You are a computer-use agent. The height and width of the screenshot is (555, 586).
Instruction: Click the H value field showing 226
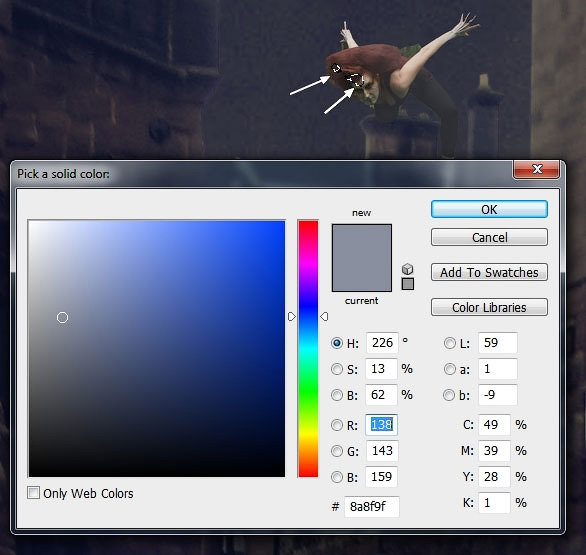click(x=382, y=343)
